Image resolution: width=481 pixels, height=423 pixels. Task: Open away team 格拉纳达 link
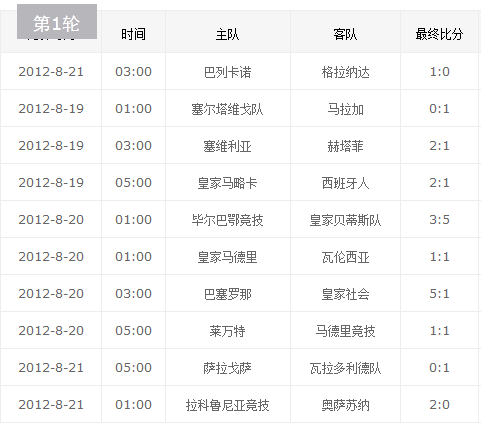pos(345,72)
